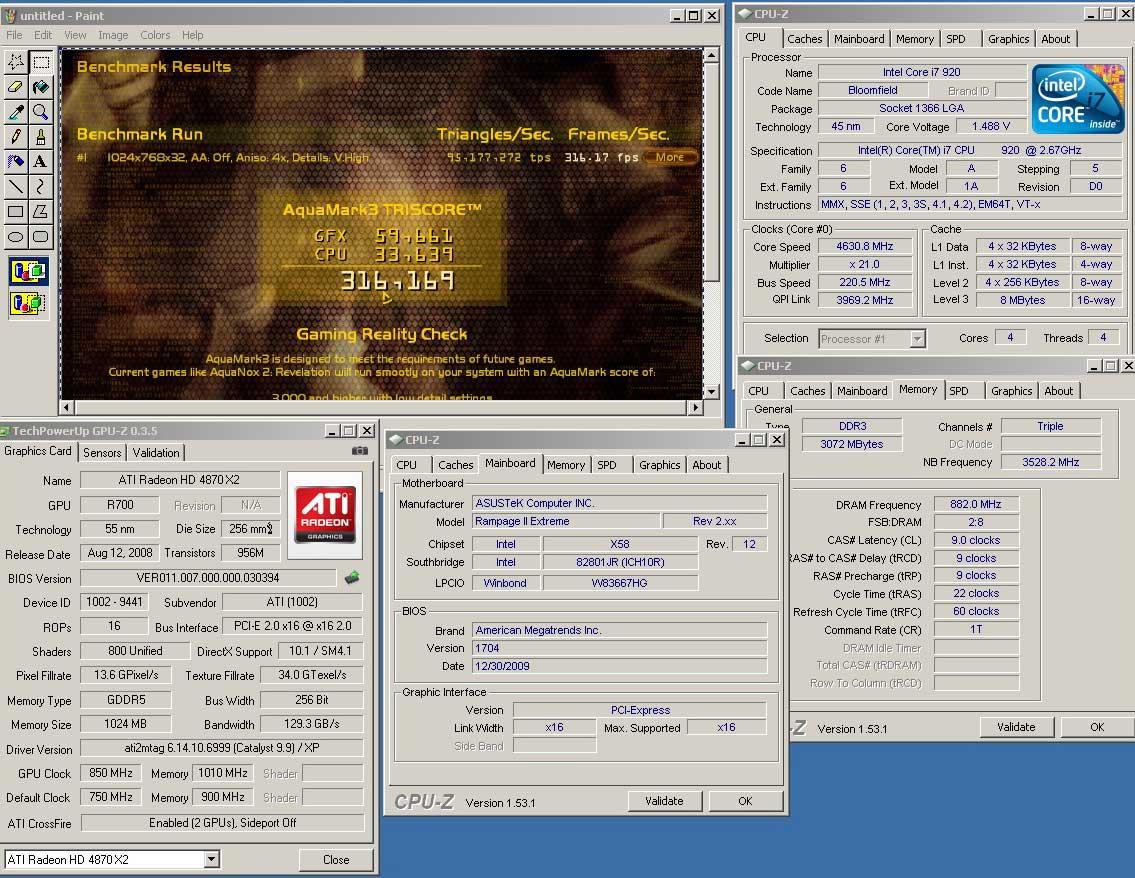Choose the Airbrush spray tool
The height and width of the screenshot is (878, 1135).
pos(15,161)
